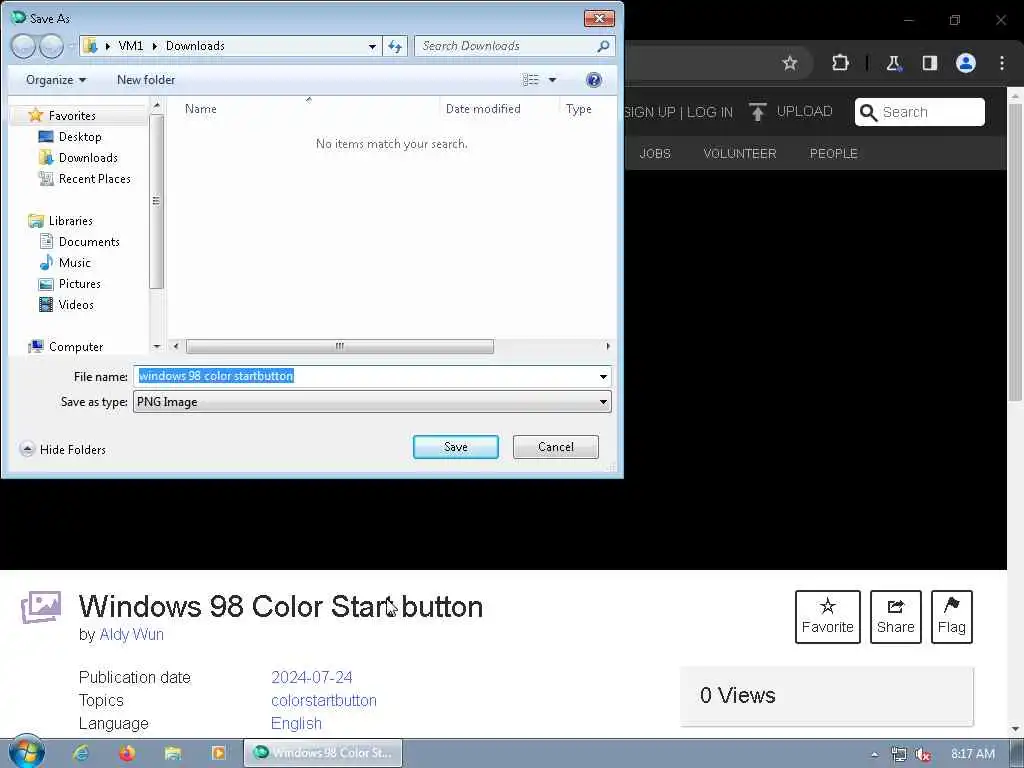Click the image media-type icon beside title
The image size is (1024, 768).
point(41,607)
